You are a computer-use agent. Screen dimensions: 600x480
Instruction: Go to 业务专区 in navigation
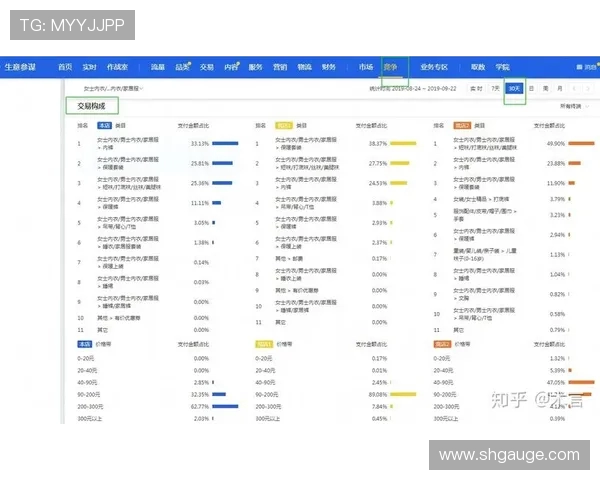tap(434, 67)
